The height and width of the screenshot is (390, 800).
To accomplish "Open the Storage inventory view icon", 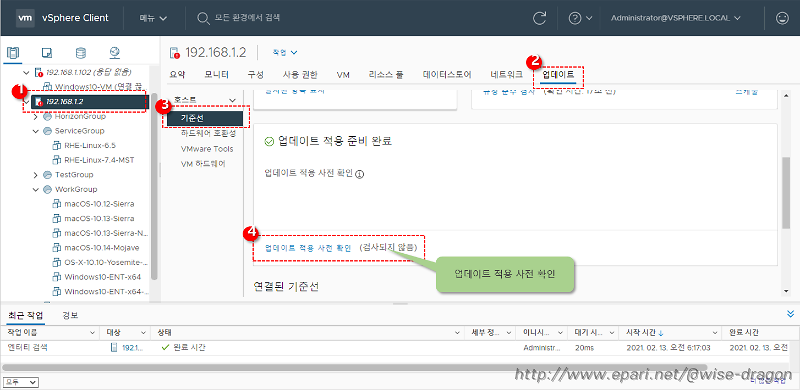I will pos(81,53).
